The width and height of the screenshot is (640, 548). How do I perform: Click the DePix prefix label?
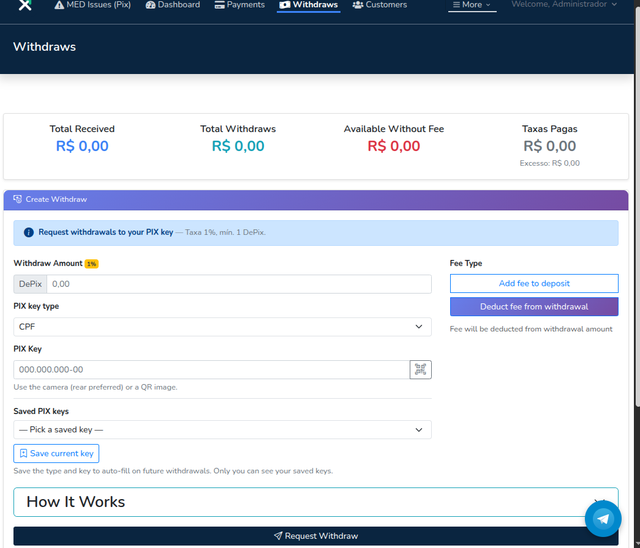point(30,284)
